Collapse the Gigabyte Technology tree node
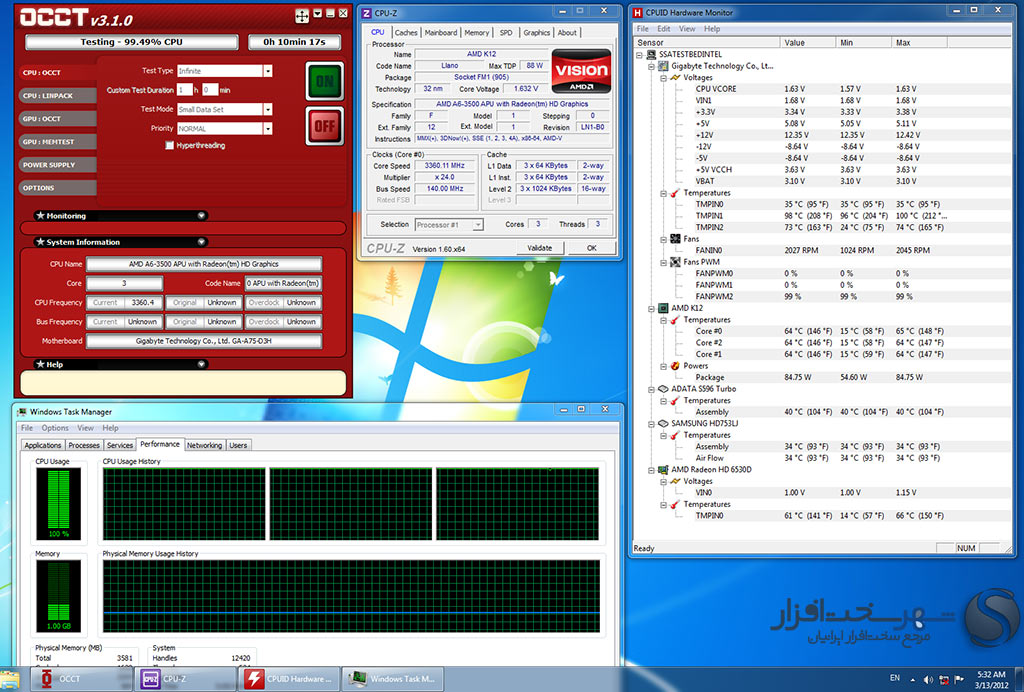The width and height of the screenshot is (1024, 692). 652,67
